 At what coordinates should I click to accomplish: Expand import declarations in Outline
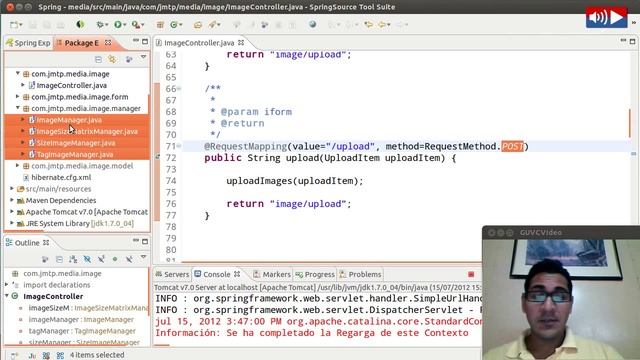coord(7,284)
